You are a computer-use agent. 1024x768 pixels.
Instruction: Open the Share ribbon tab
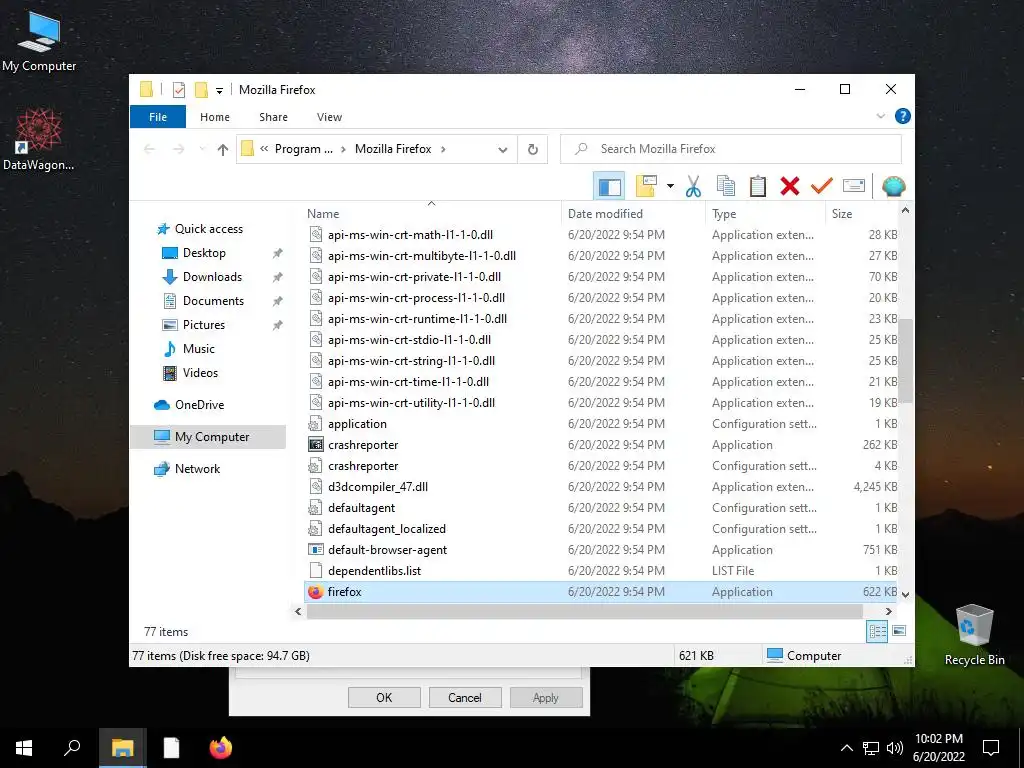(x=273, y=117)
